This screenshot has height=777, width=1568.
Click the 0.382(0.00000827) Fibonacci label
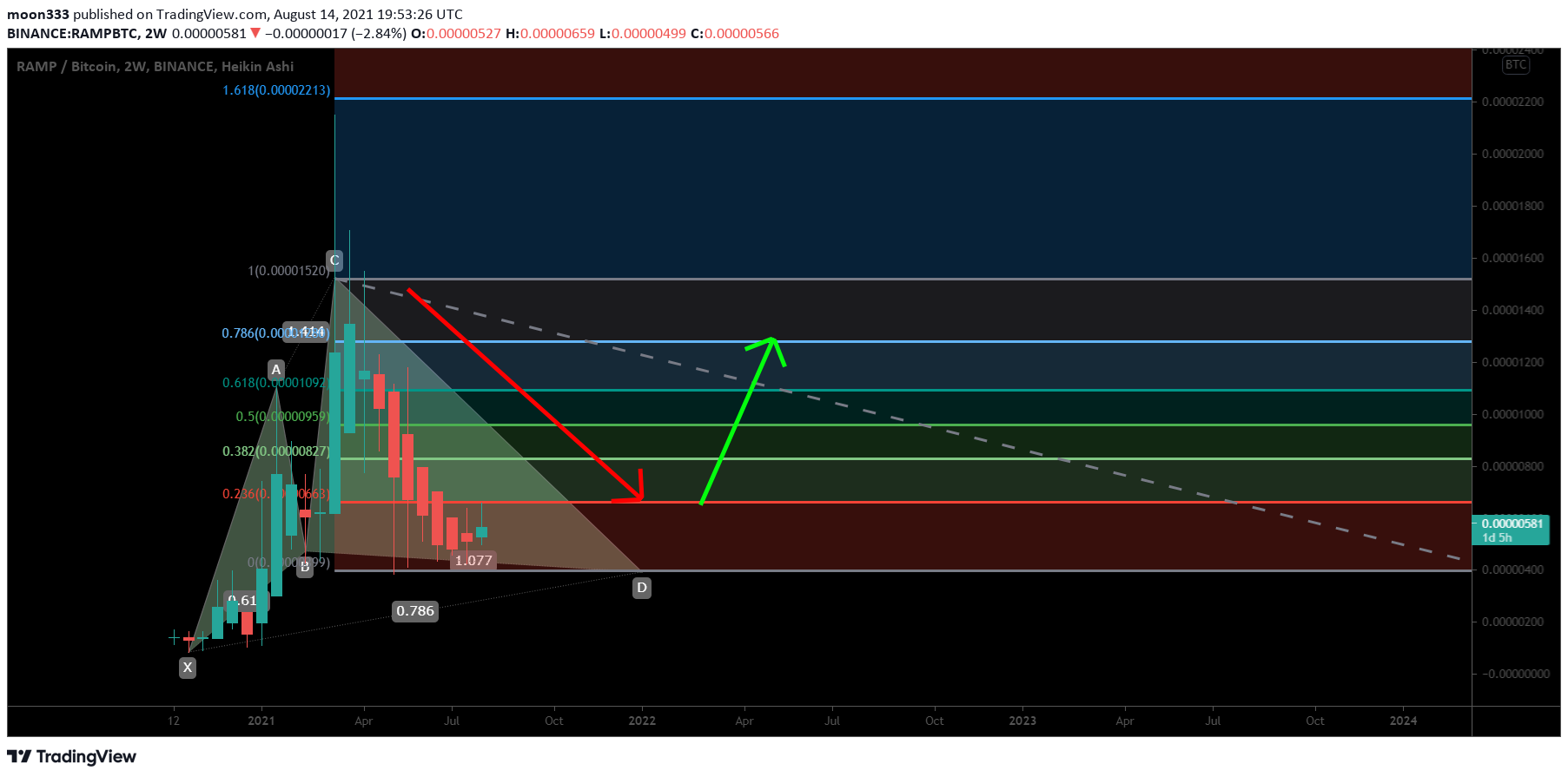point(276,451)
